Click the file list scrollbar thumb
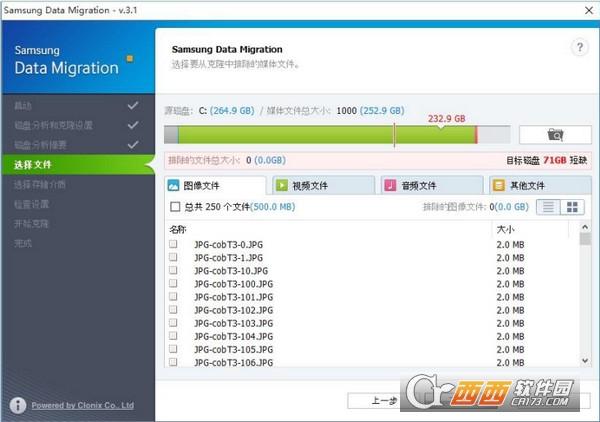The height and width of the screenshot is (422, 600). point(585,239)
